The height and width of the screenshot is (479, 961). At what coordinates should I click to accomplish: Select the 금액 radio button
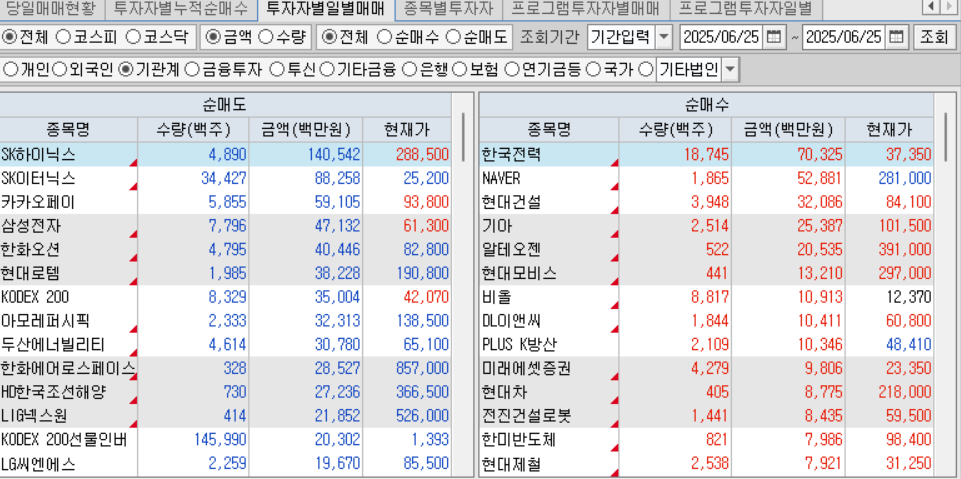(x=212, y=37)
